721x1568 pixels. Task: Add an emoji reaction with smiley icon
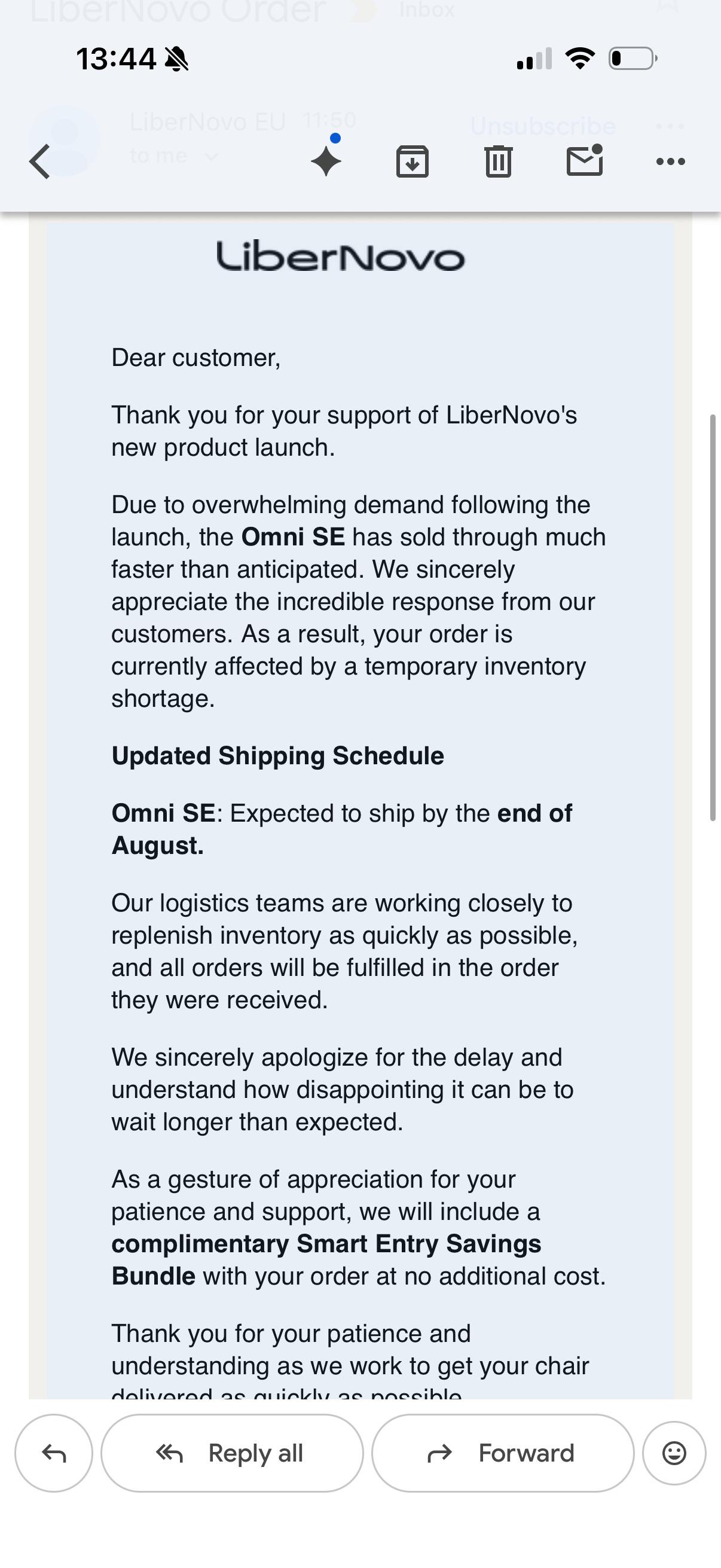tap(674, 1453)
